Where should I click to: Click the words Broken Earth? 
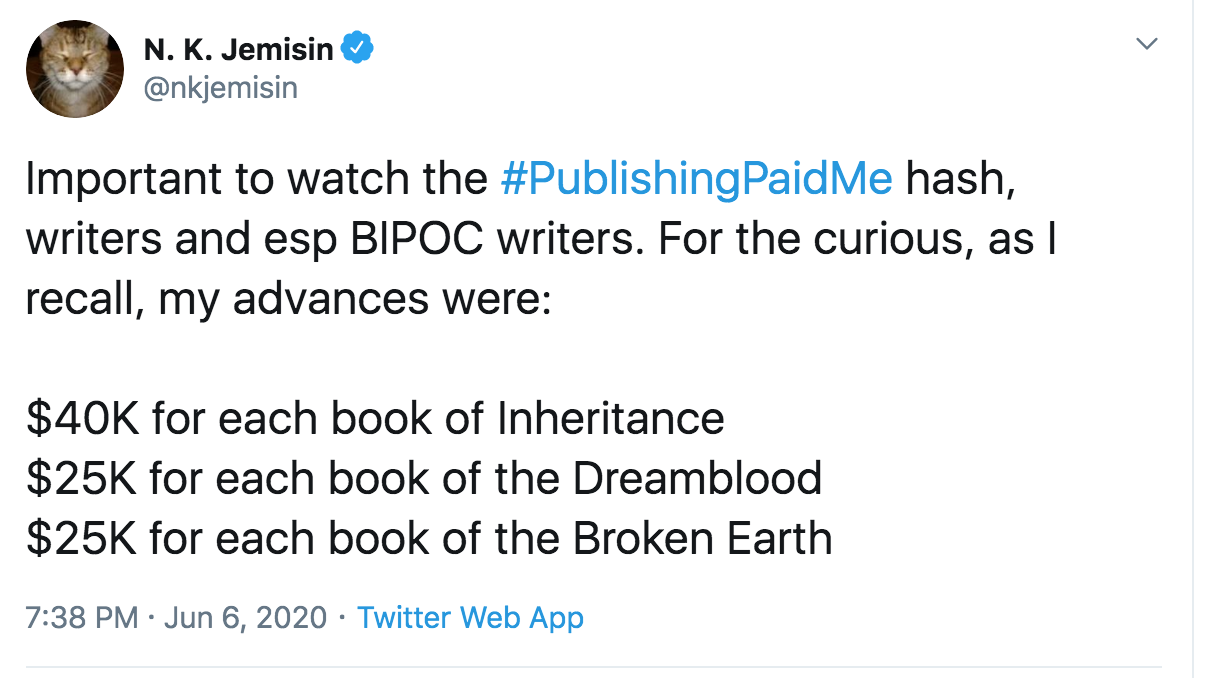coord(702,539)
